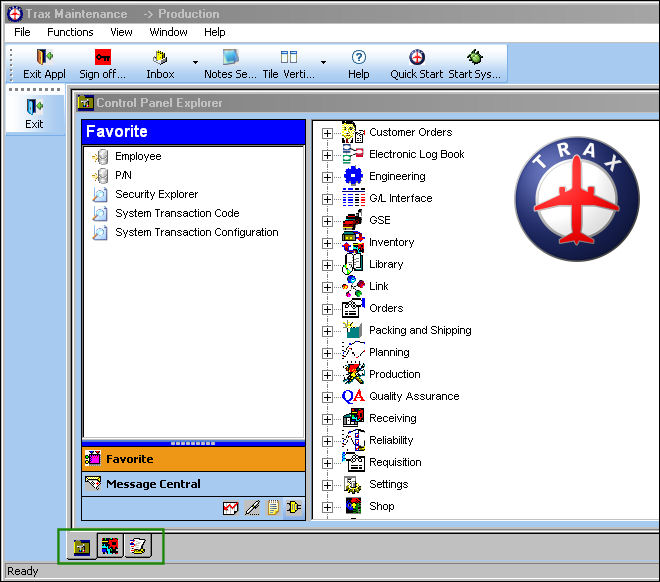Click the GSE vehicle icon
Screen dimensions: 660x582
coord(353,220)
